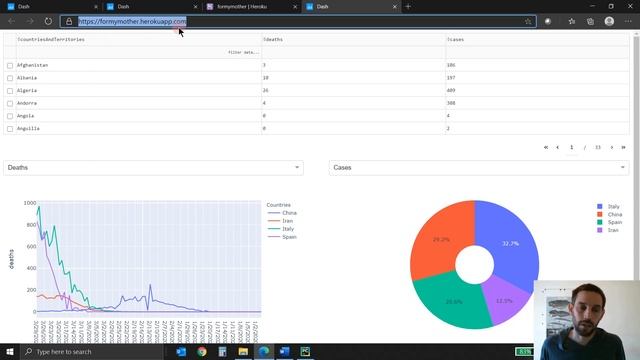The height and width of the screenshot is (360, 640).
Task: Launch Outlook from the taskbar
Action: tap(181, 351)
